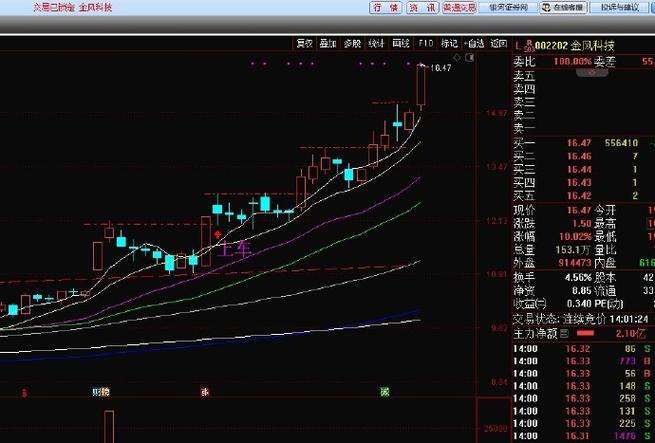Add stock via +自选 watchlist
This screenshot has height=443, width=655.
[x=474, y=44]
